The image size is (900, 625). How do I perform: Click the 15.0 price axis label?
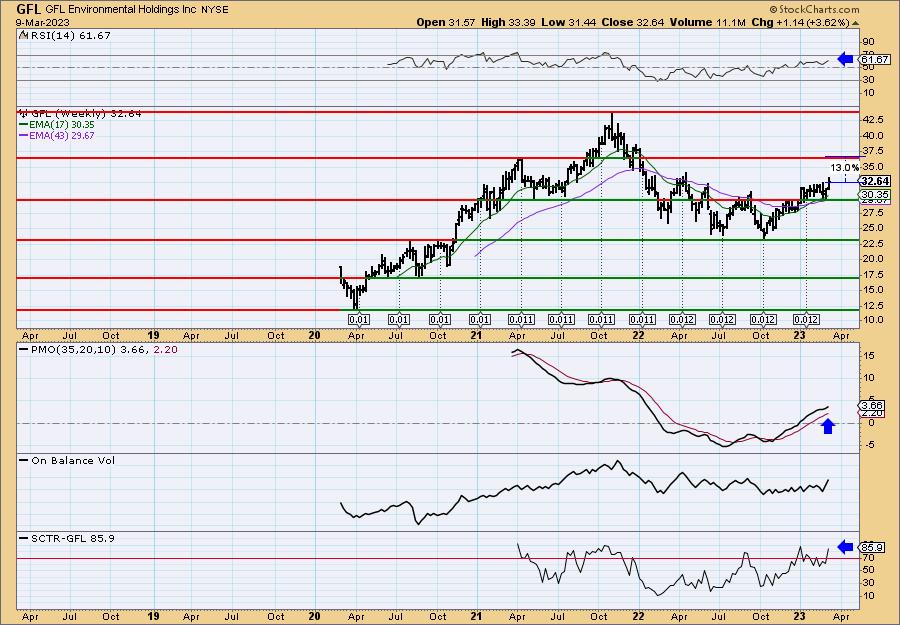[x=872, y=289]
